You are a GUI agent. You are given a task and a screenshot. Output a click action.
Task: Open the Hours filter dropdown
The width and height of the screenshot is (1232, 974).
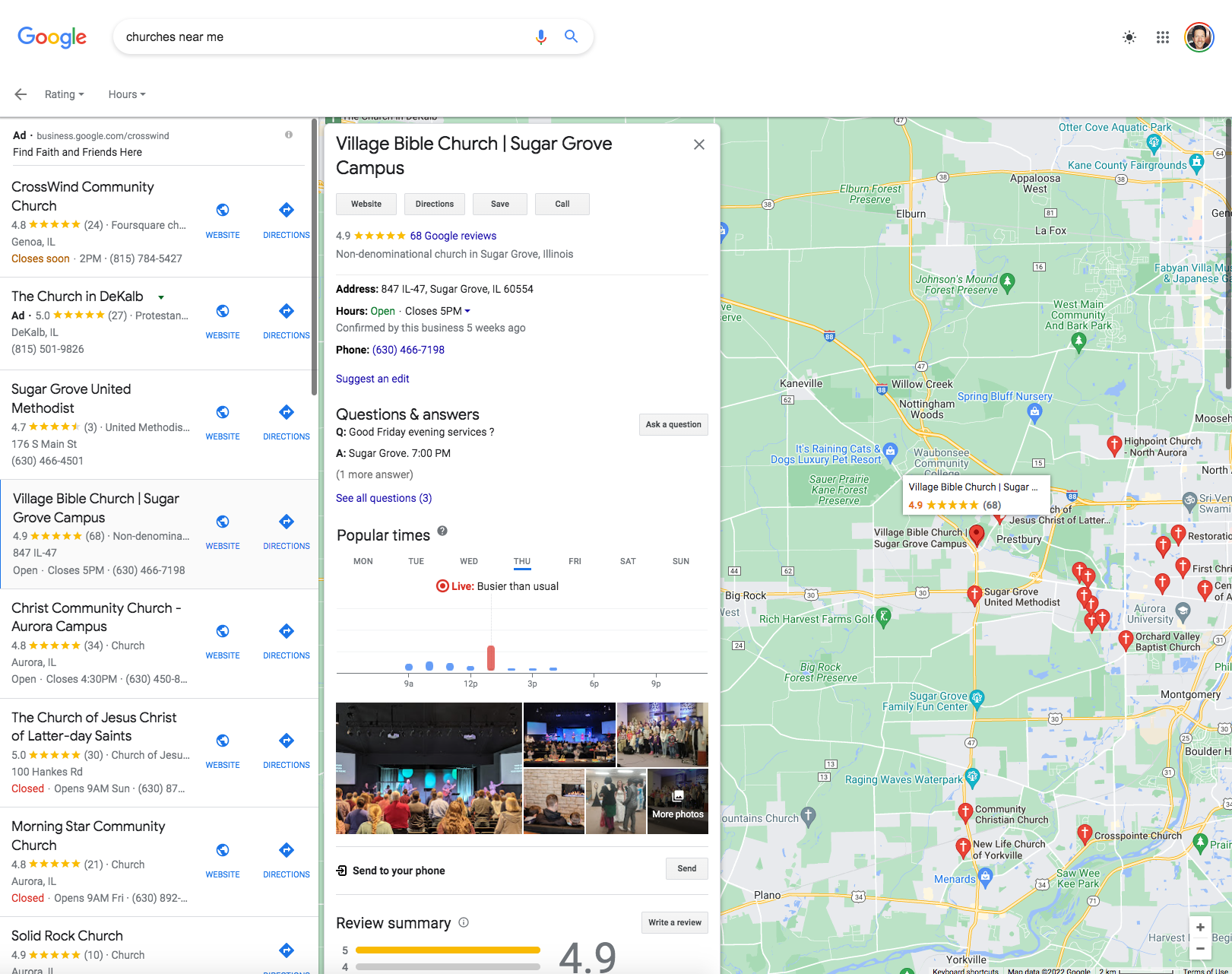pyautogui.click(x=127, y=94)
